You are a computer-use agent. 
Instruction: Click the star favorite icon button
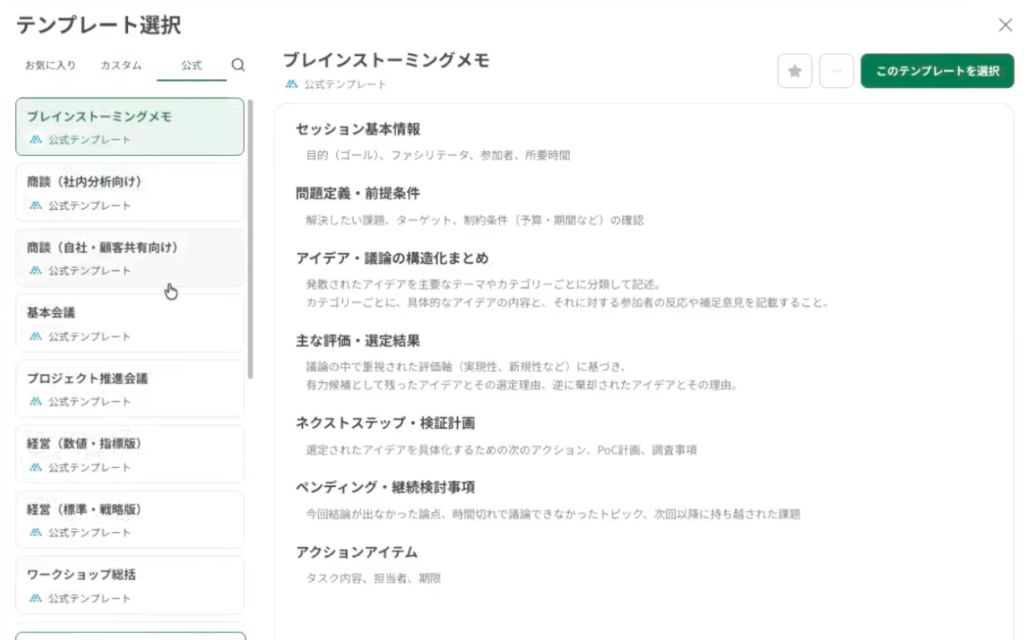pyautogui.click(x=794, y=71)
